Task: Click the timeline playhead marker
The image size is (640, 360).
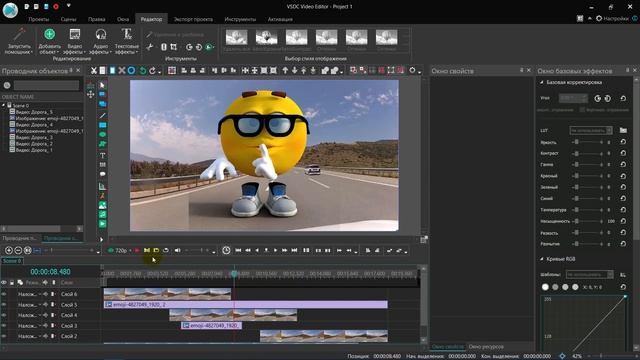Action: pyautogui.click(x=234, y=274)
